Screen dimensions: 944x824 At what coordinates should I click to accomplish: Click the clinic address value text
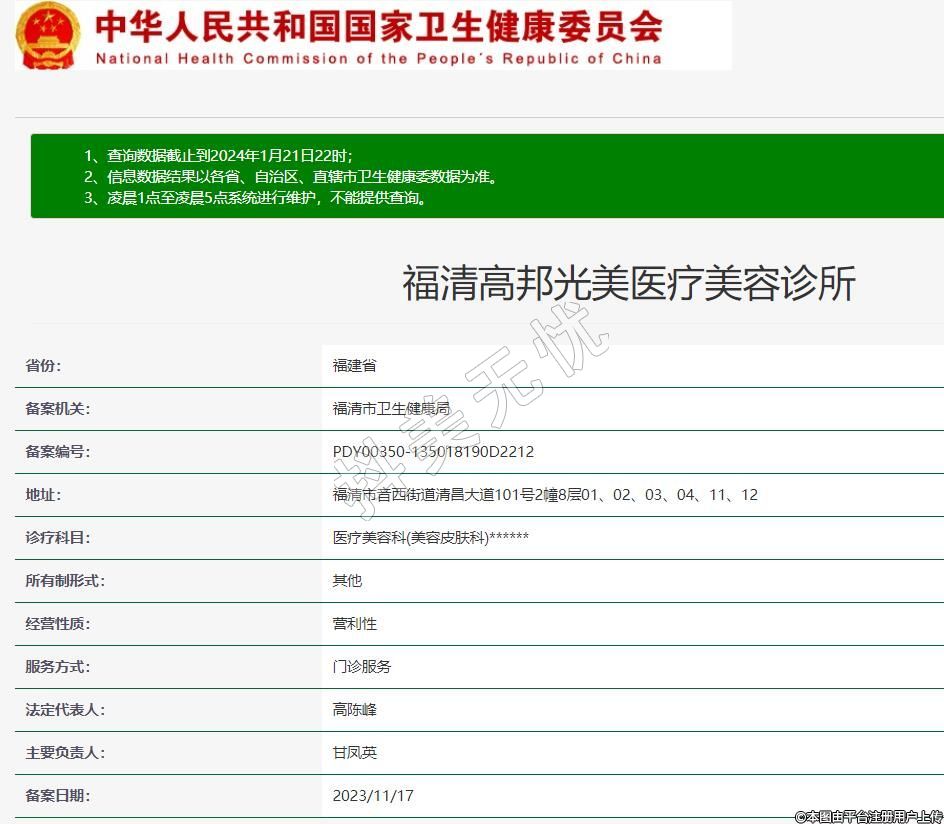[545, 495]
